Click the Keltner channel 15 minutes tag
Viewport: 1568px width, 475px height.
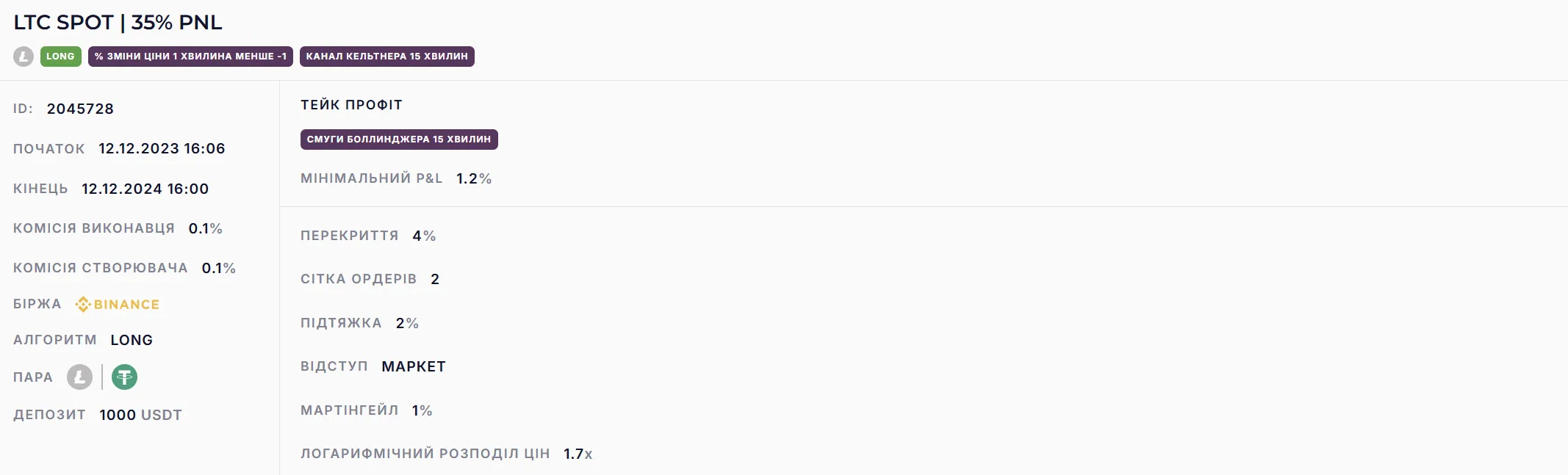click(386, 57)
